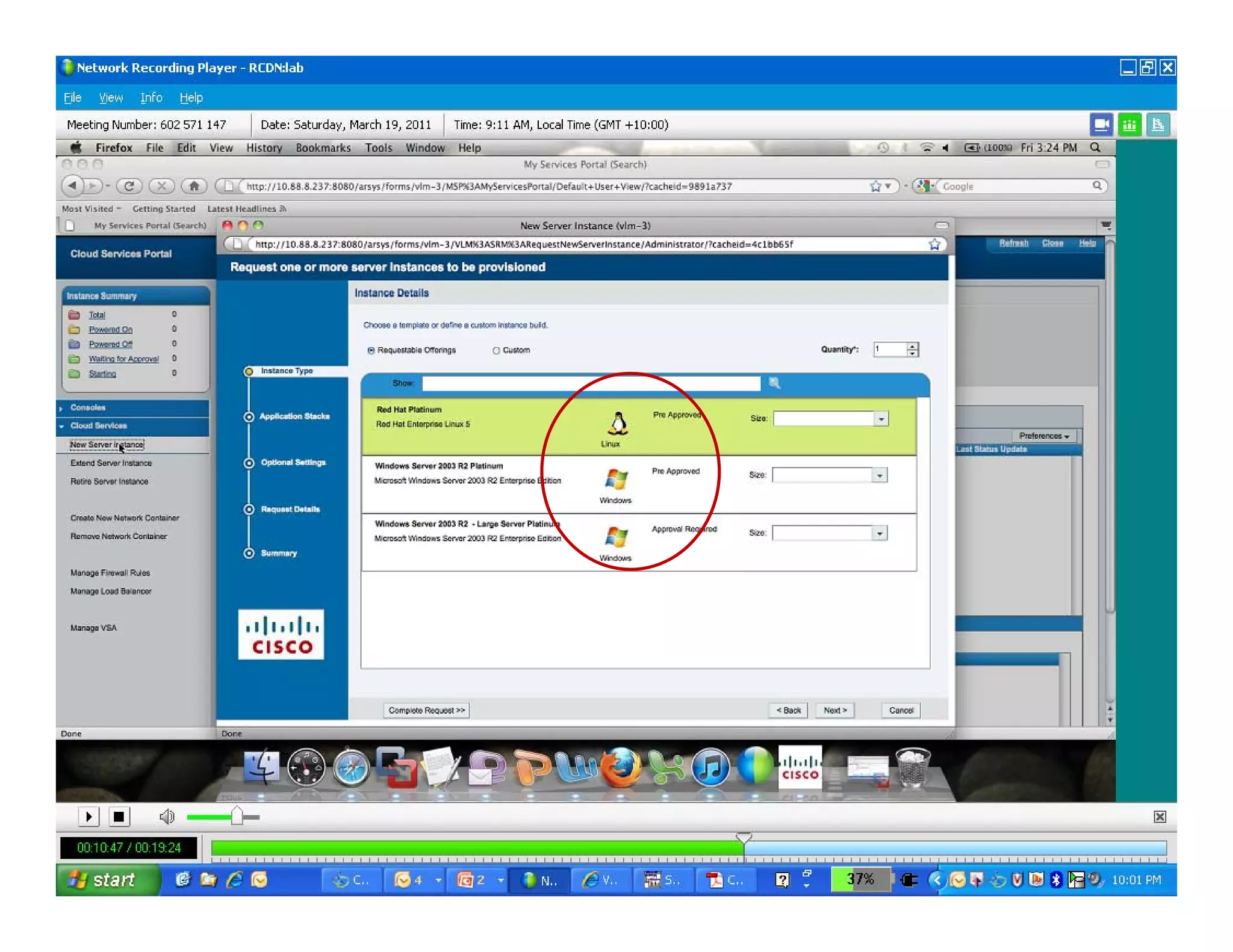Viewport: 1233px width, 952px height.
Task: Click bookmark star in New Server Instance window
Action: coord(934,244)
